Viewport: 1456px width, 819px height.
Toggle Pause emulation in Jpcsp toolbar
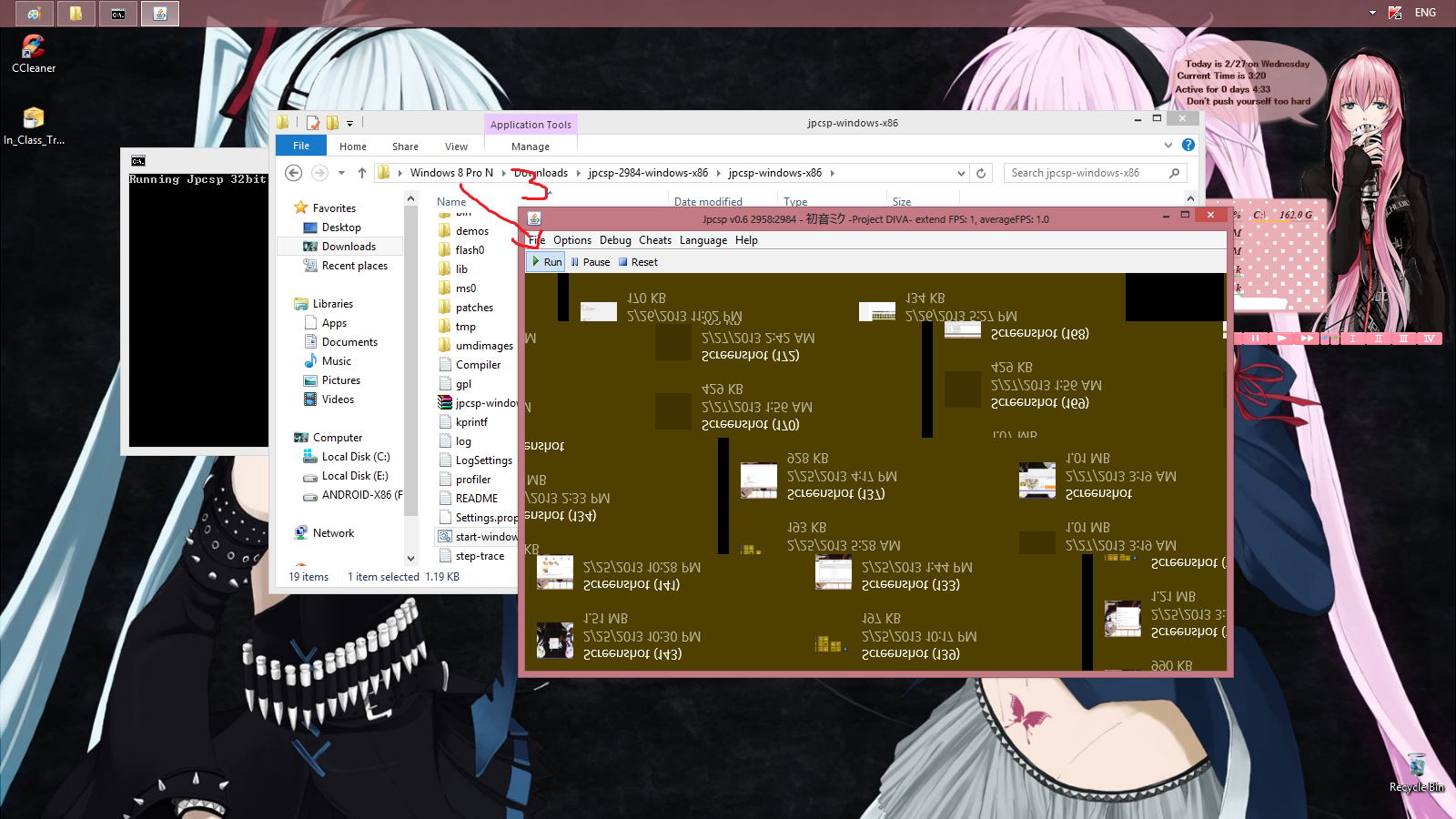pyautogui.click(x=590, y=262)
